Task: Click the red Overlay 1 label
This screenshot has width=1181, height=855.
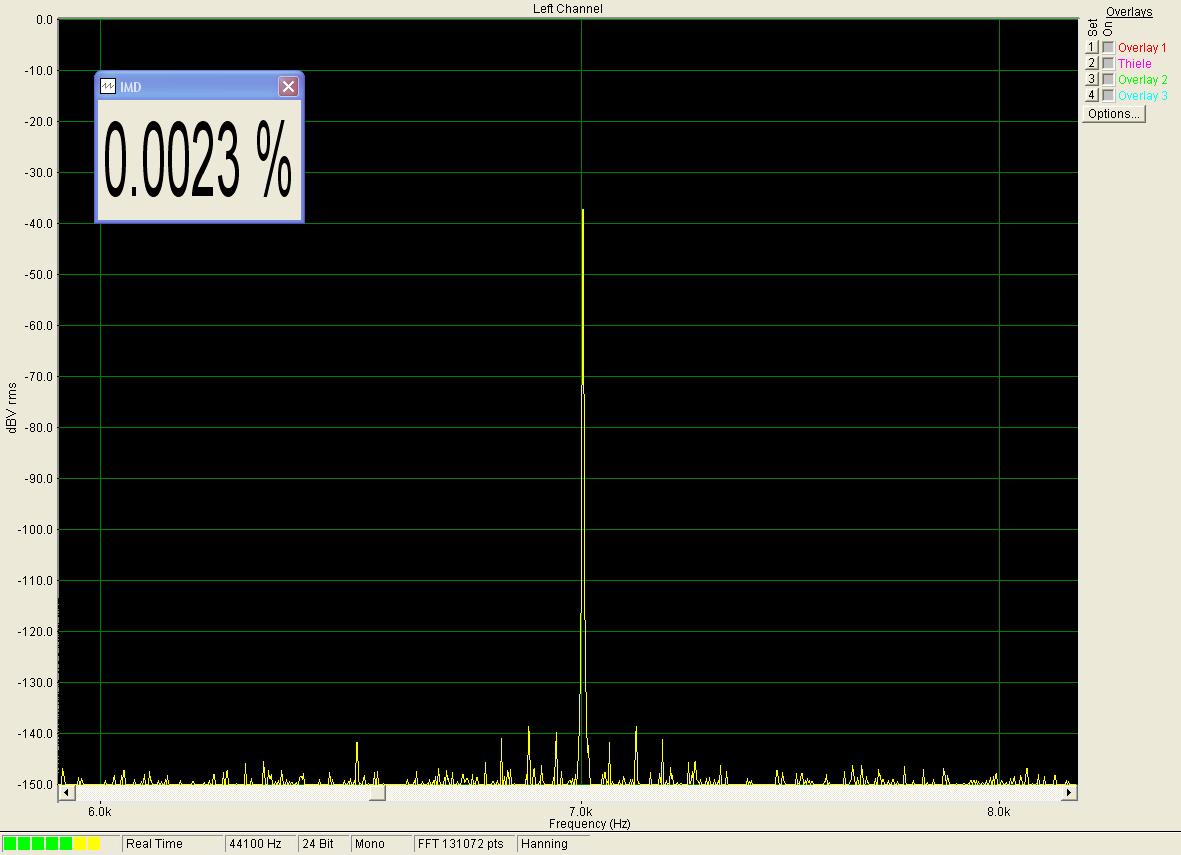Action: click(1142, 47)
